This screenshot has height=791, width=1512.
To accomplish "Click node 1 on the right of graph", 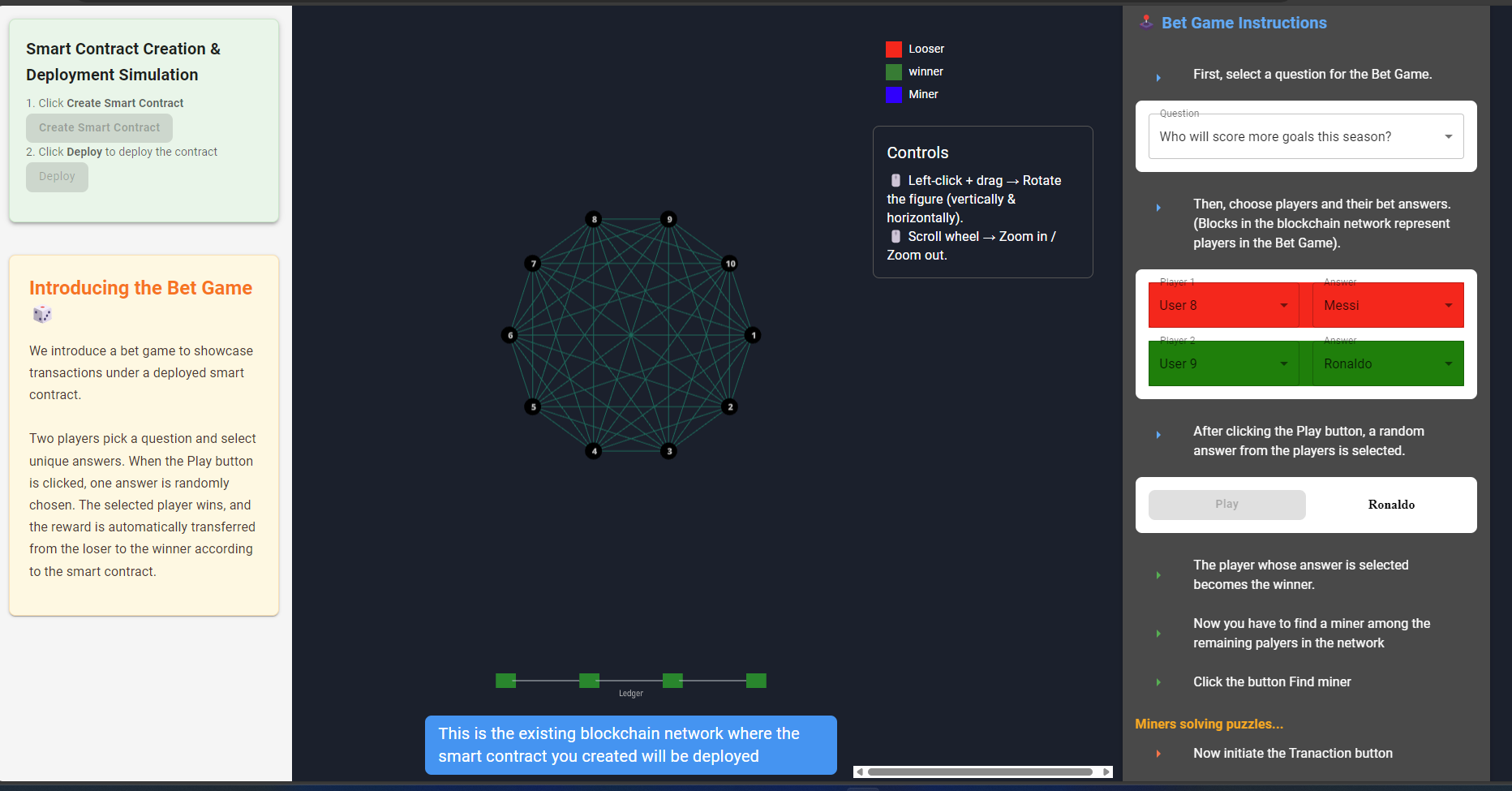I will click(x=753, y=335).
